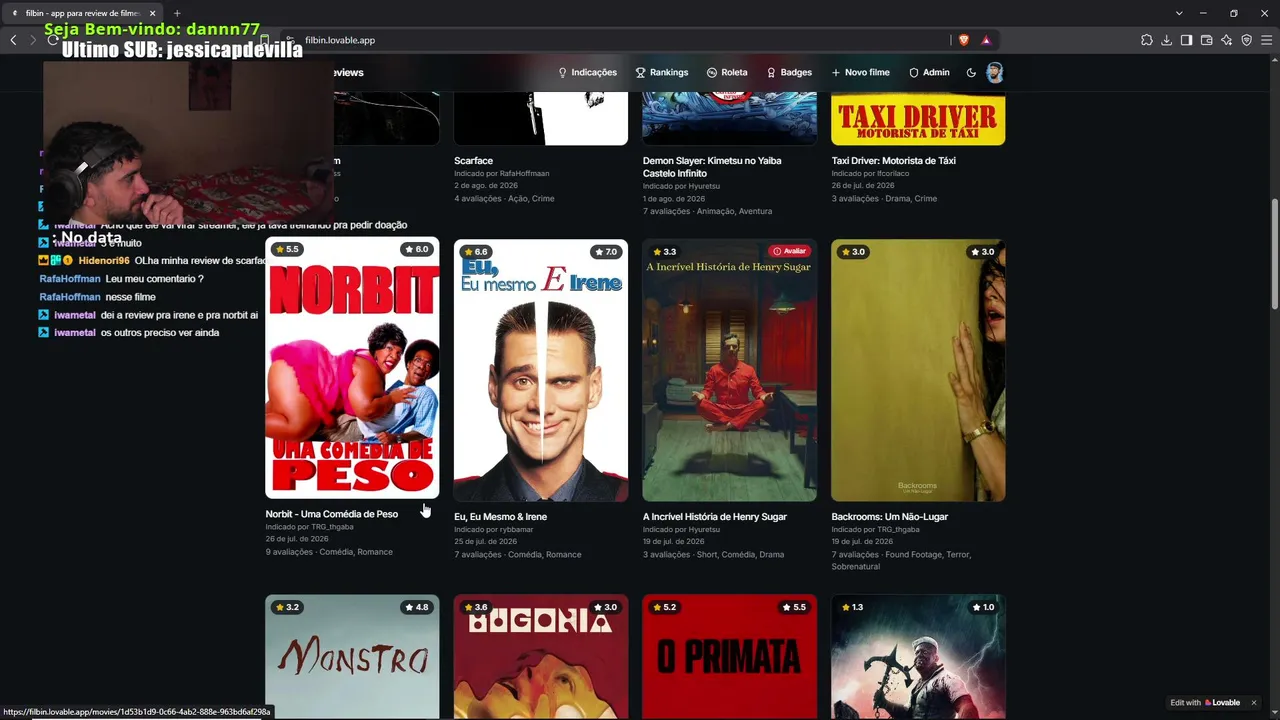Open the Norbit movie poster
This screenshot has height=720, width=1280.
pyautogui.click(x=352, y=367)
